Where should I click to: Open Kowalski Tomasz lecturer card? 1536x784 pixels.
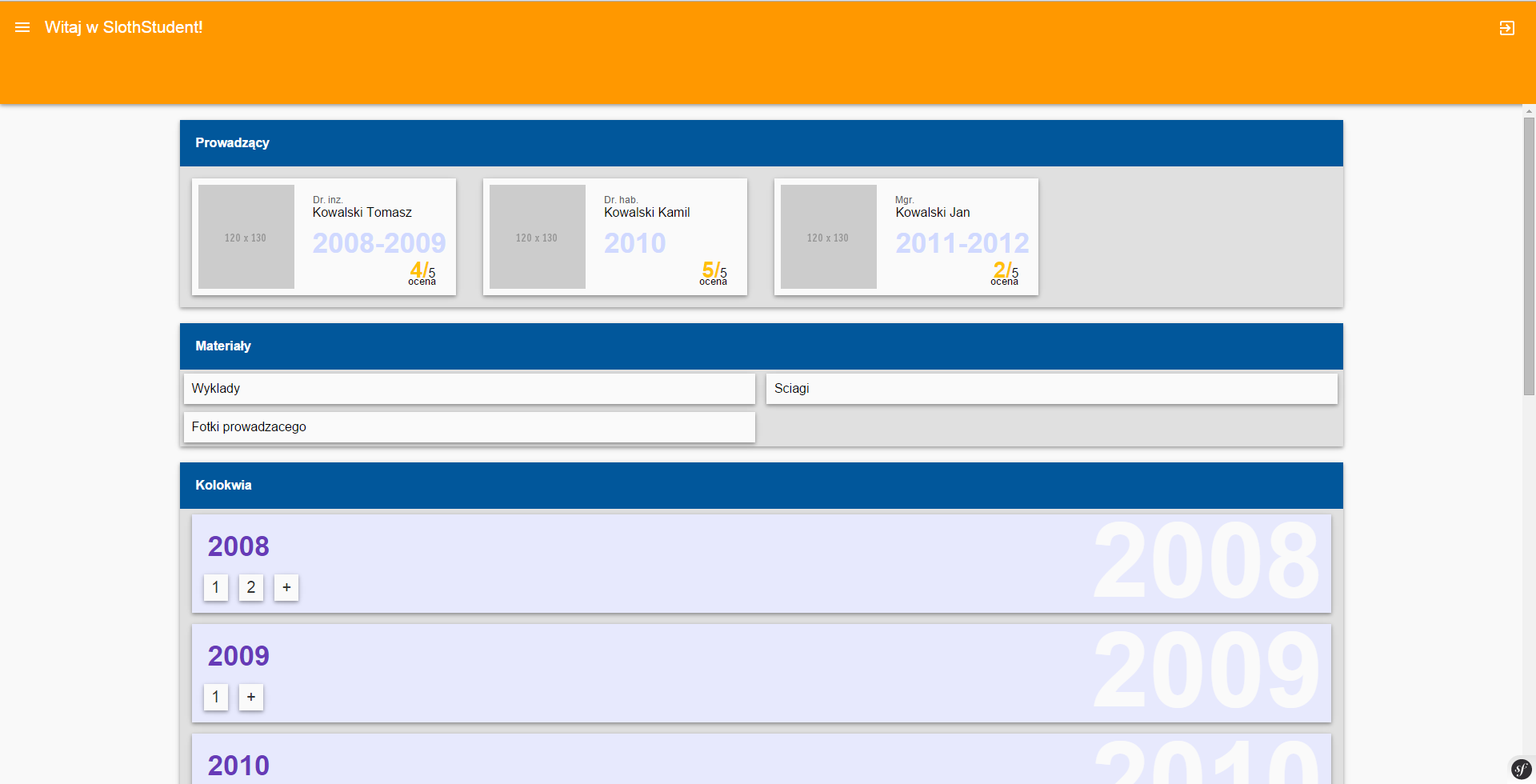click(324, 237)
